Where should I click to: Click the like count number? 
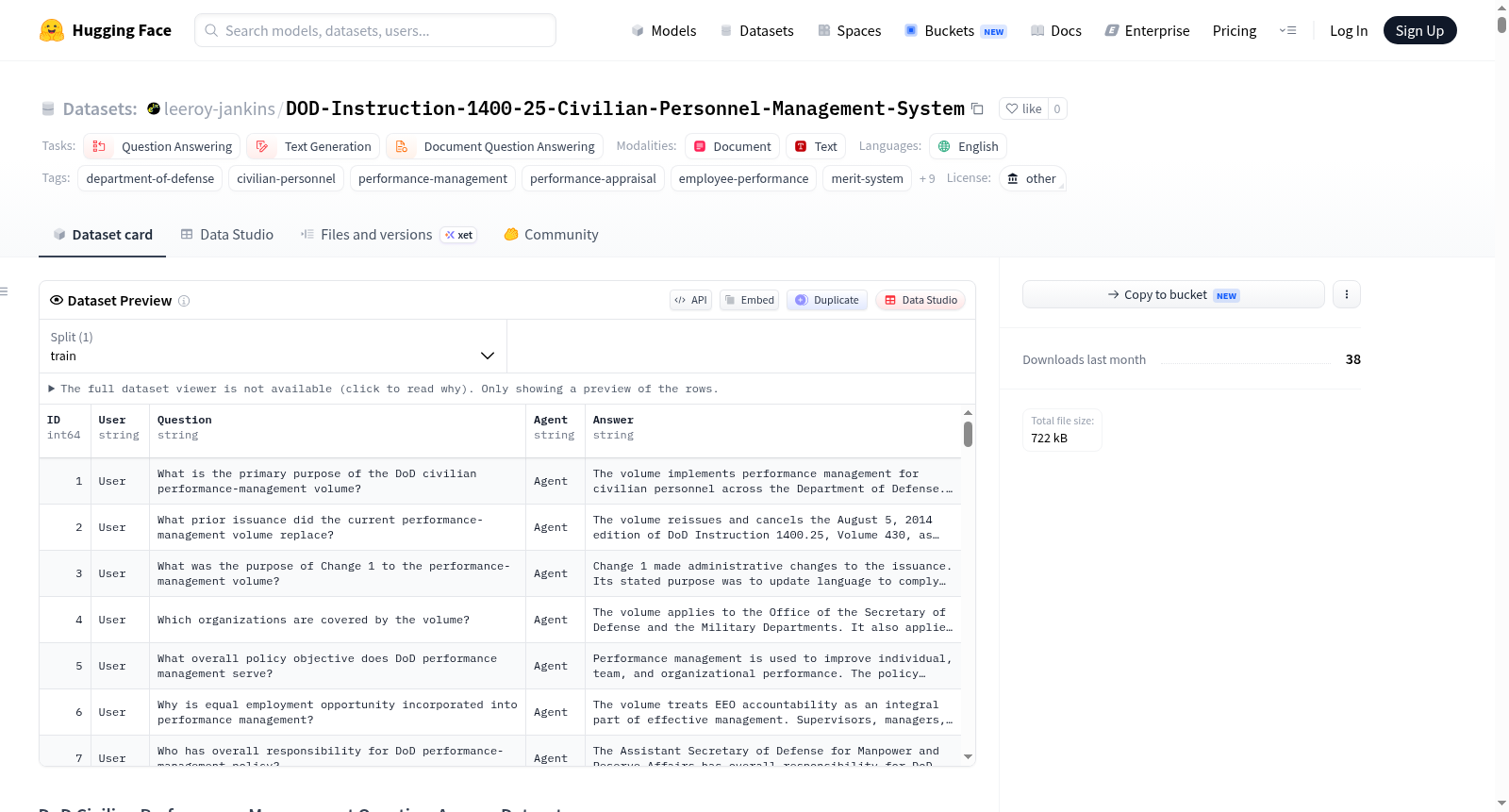[1057, 108]
